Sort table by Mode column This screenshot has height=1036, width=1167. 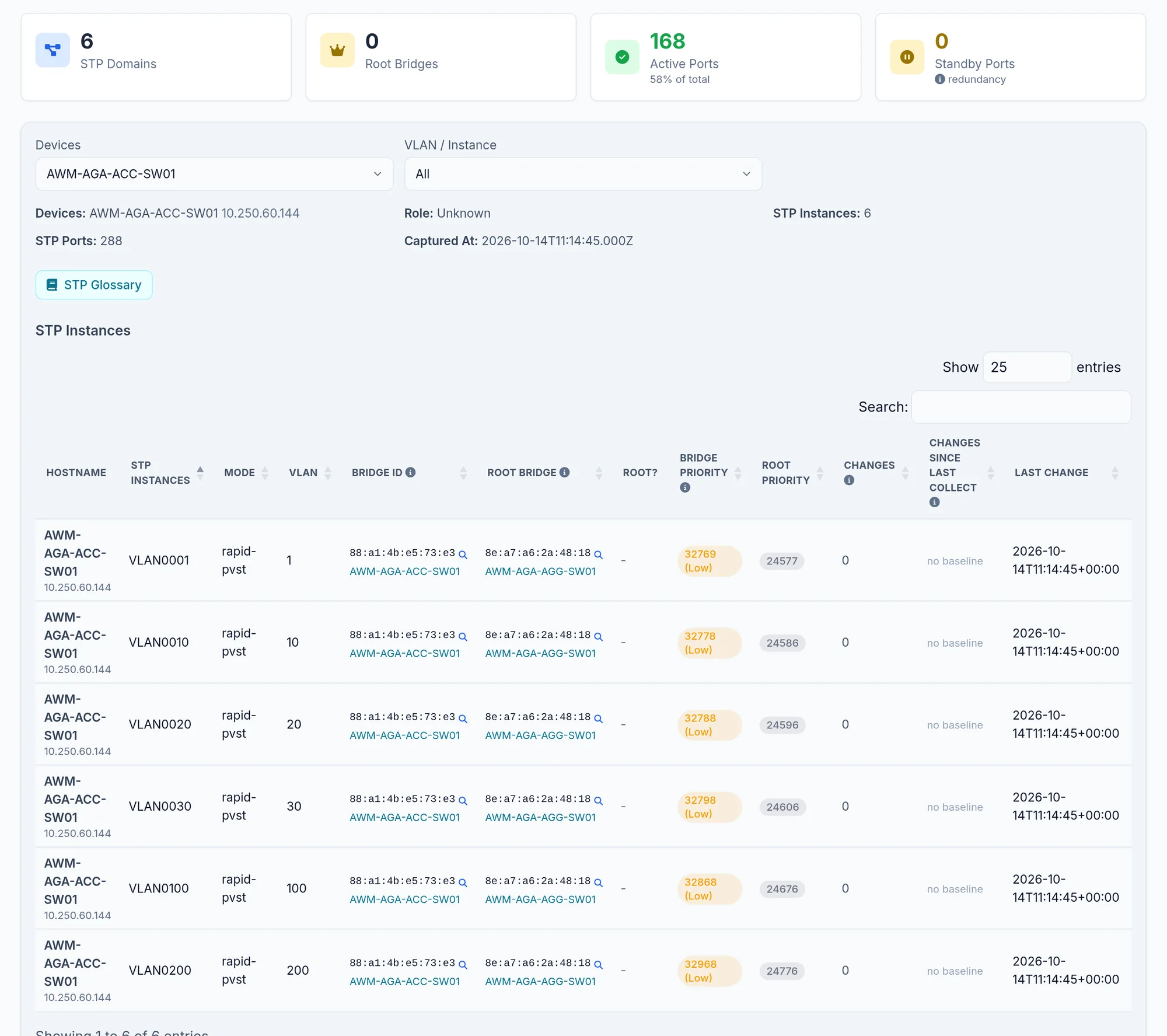coord(265,473)
